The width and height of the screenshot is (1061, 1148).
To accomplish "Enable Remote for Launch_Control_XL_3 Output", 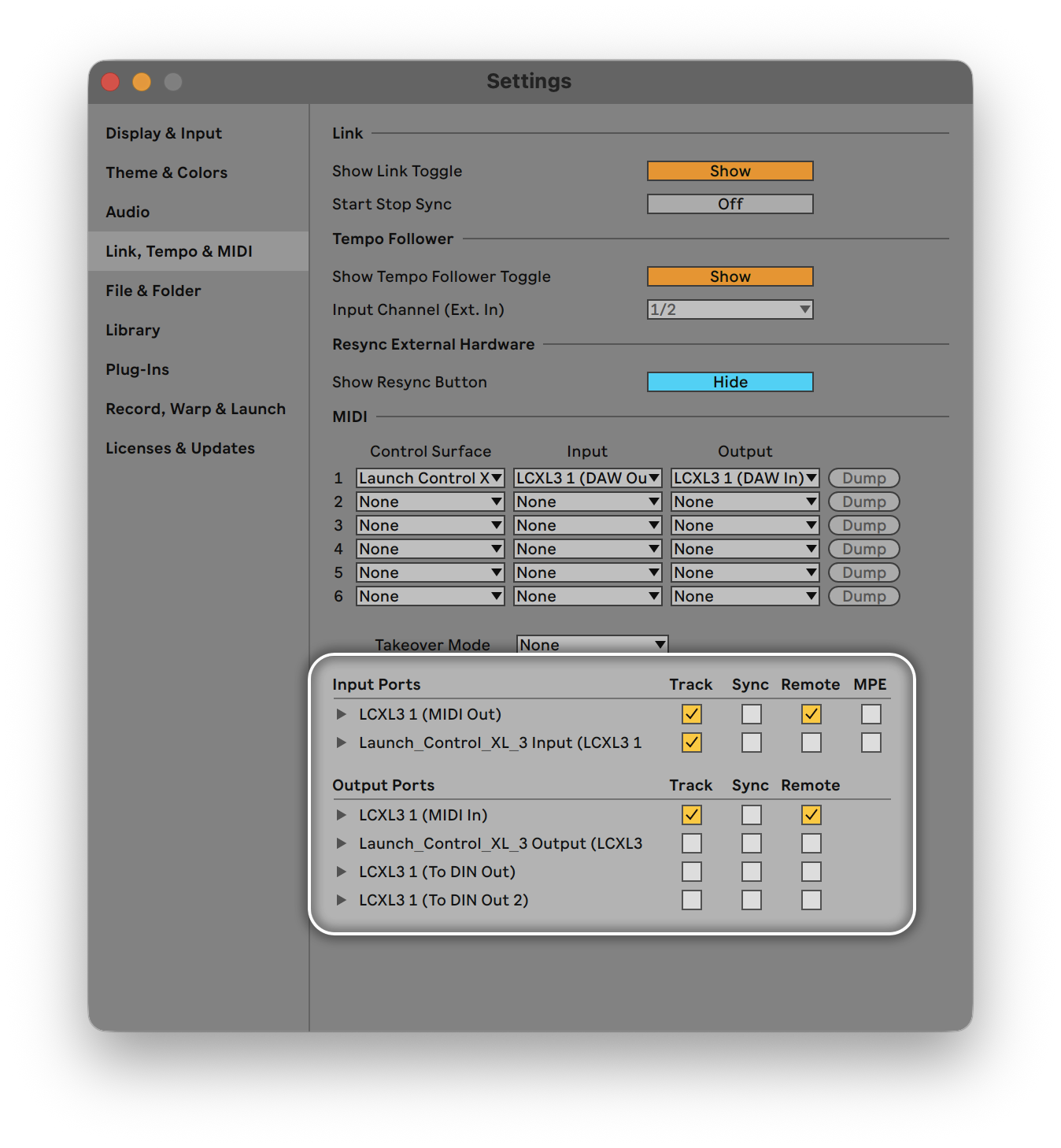I will [811, 843].
